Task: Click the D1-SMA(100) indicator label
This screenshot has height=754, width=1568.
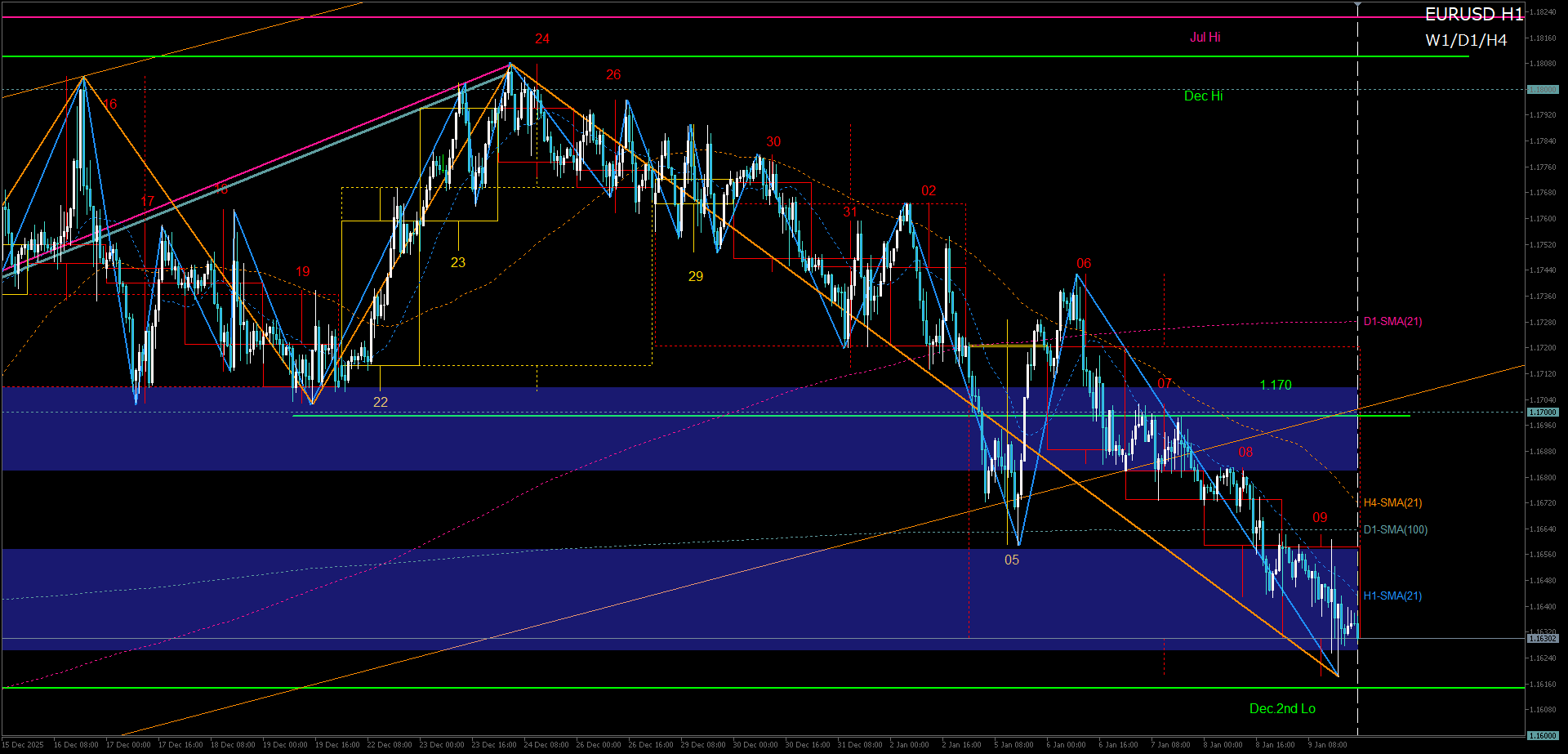Action: (x=1395, y=530)
